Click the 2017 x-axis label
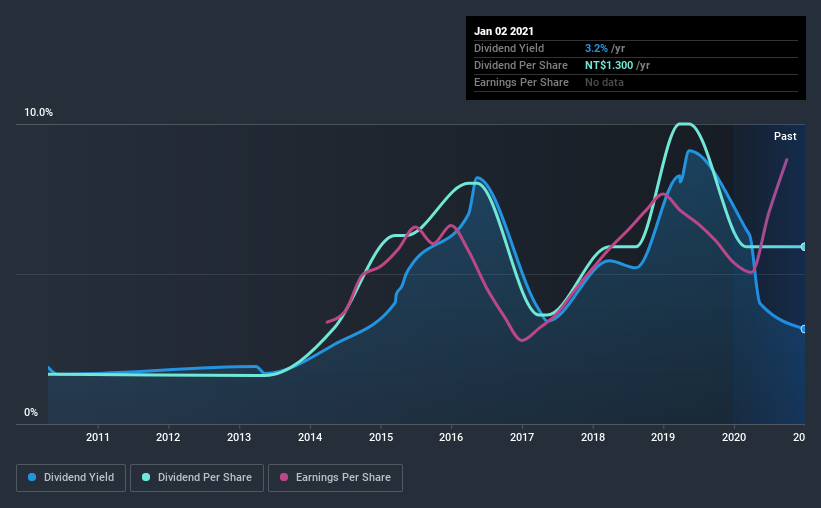This screenshot has height=508, width=821. click(x=522, y=437)
